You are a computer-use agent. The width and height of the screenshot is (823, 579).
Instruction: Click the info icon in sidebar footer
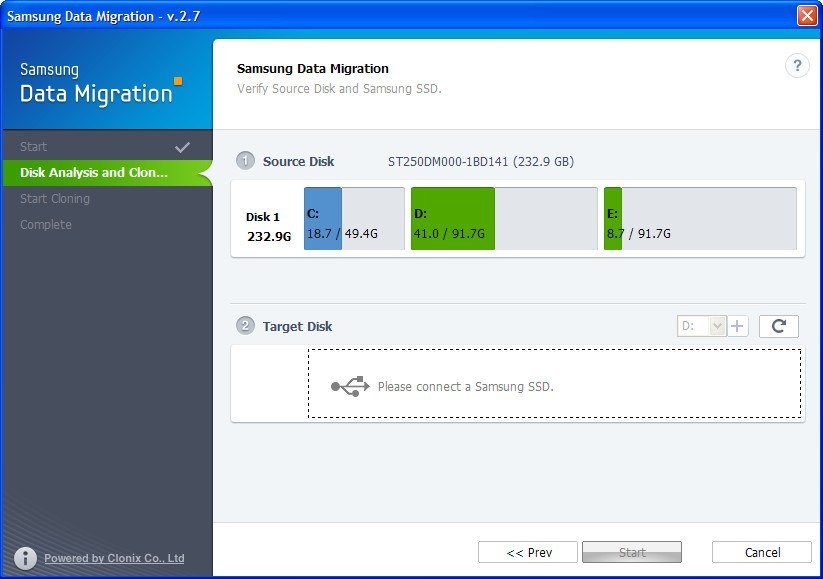pyautogui.click(x=25, y=558)
